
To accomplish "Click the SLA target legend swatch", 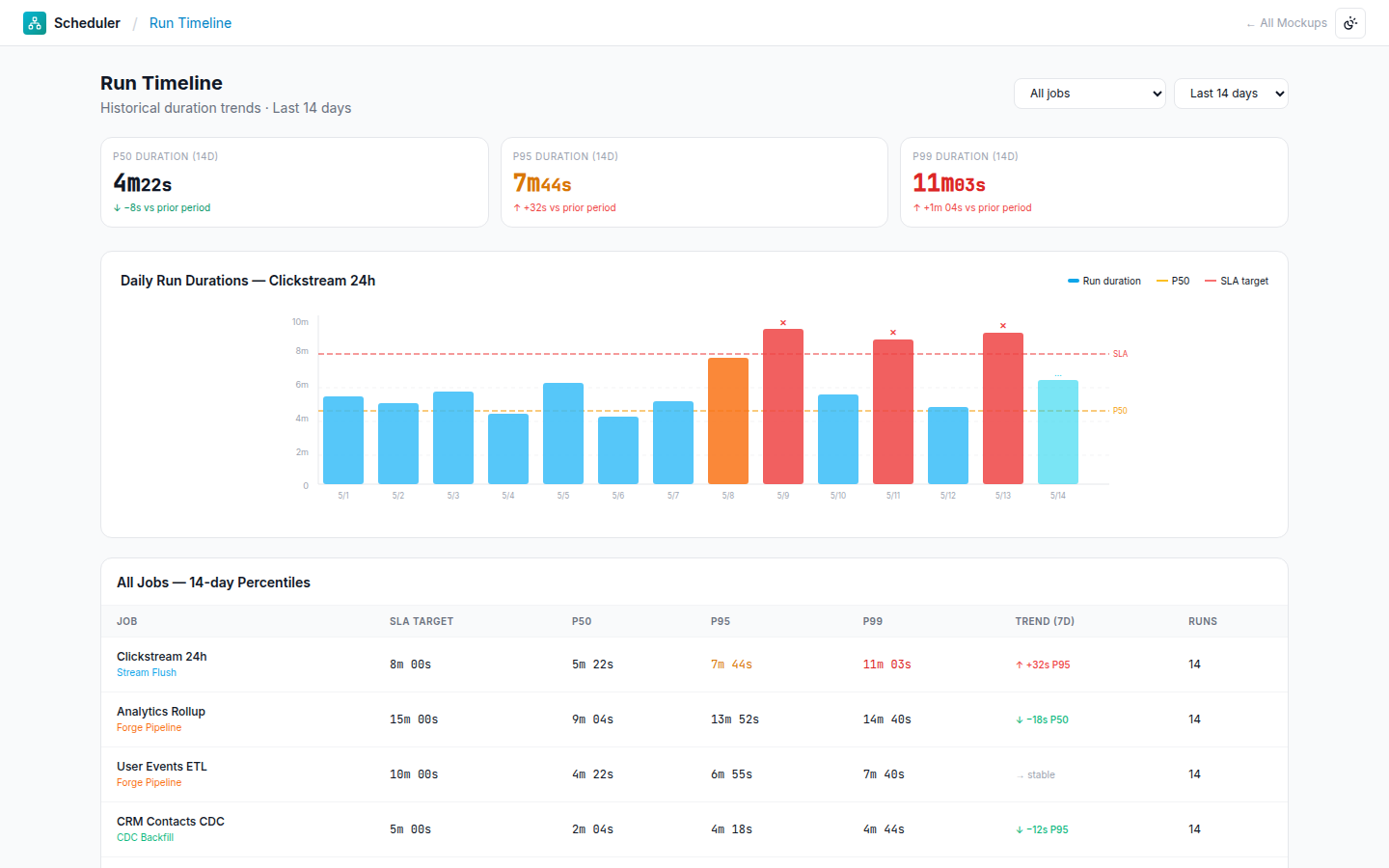I will click(x=1211, y=282).
